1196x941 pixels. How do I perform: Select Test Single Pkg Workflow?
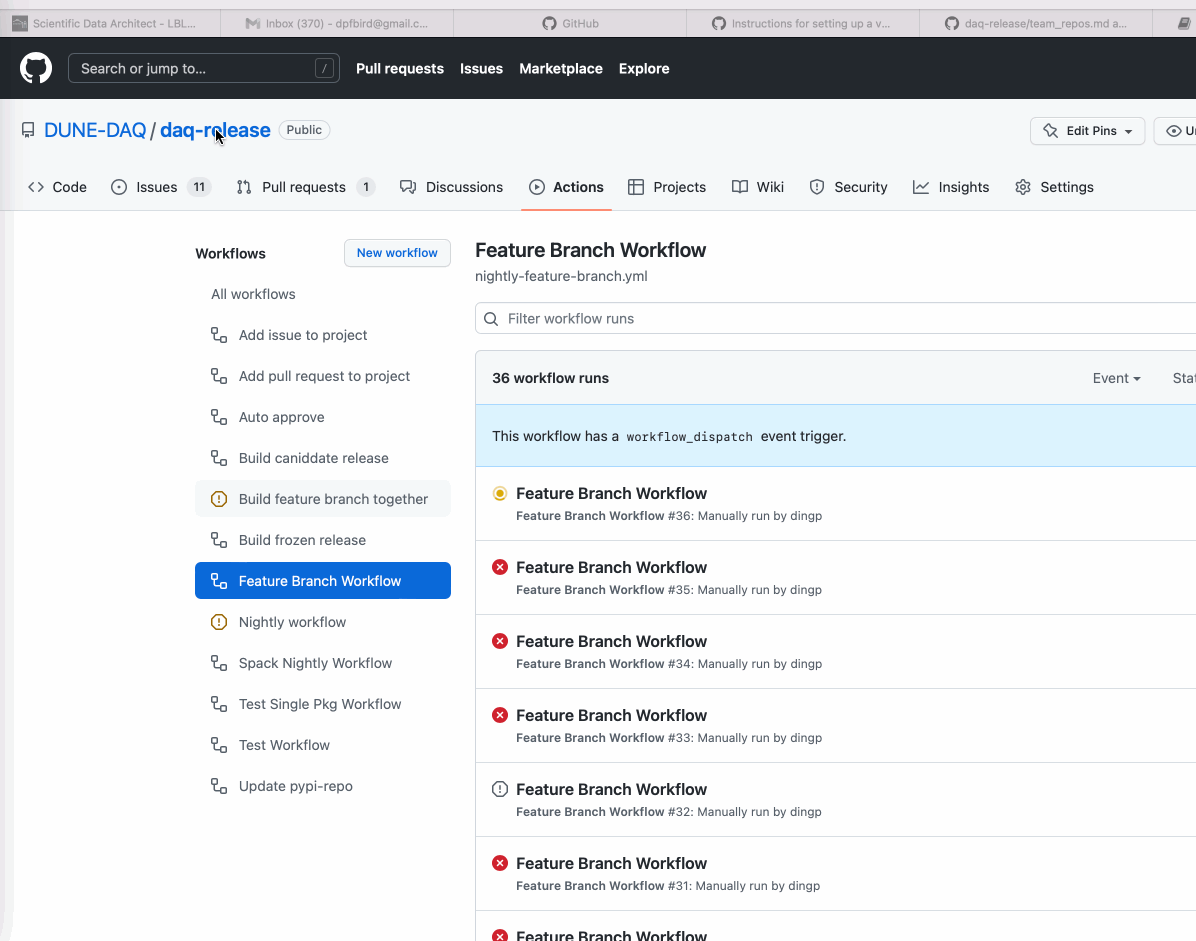click(x=323, y=704)
